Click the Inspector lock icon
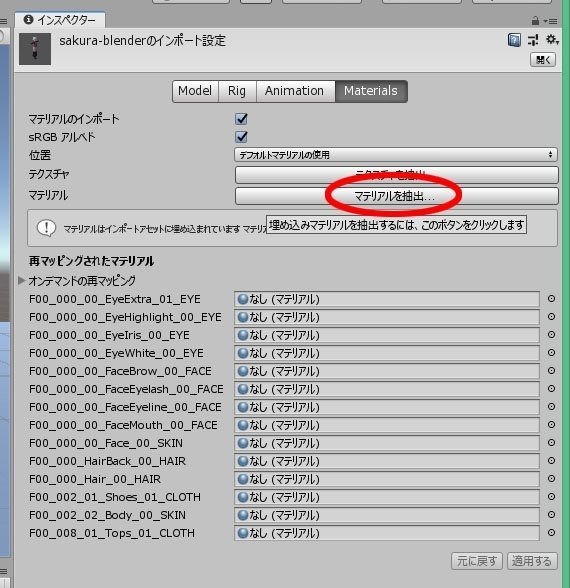This screenshot has height=588, width=570. point(536,21)
